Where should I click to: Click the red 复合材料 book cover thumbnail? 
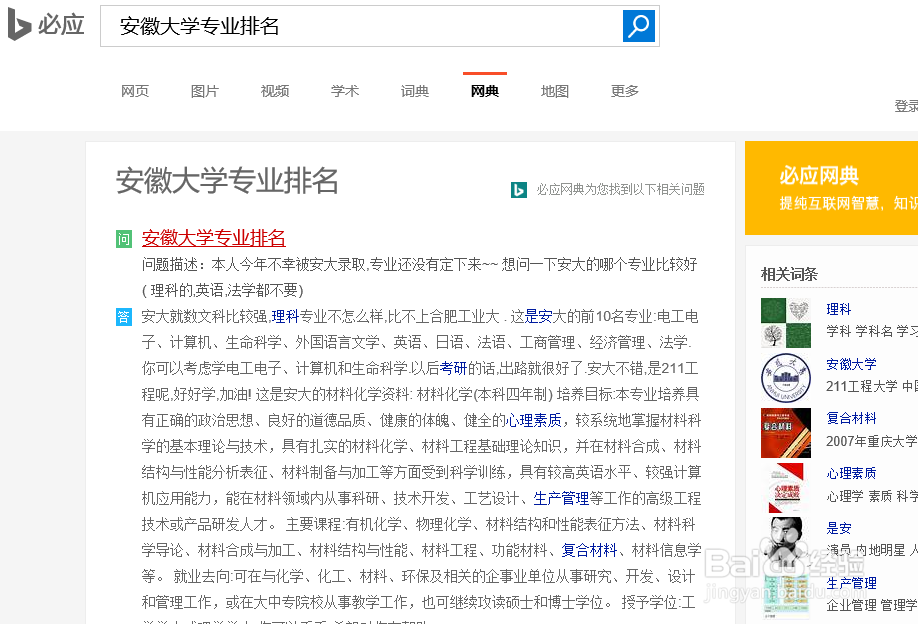786,433
